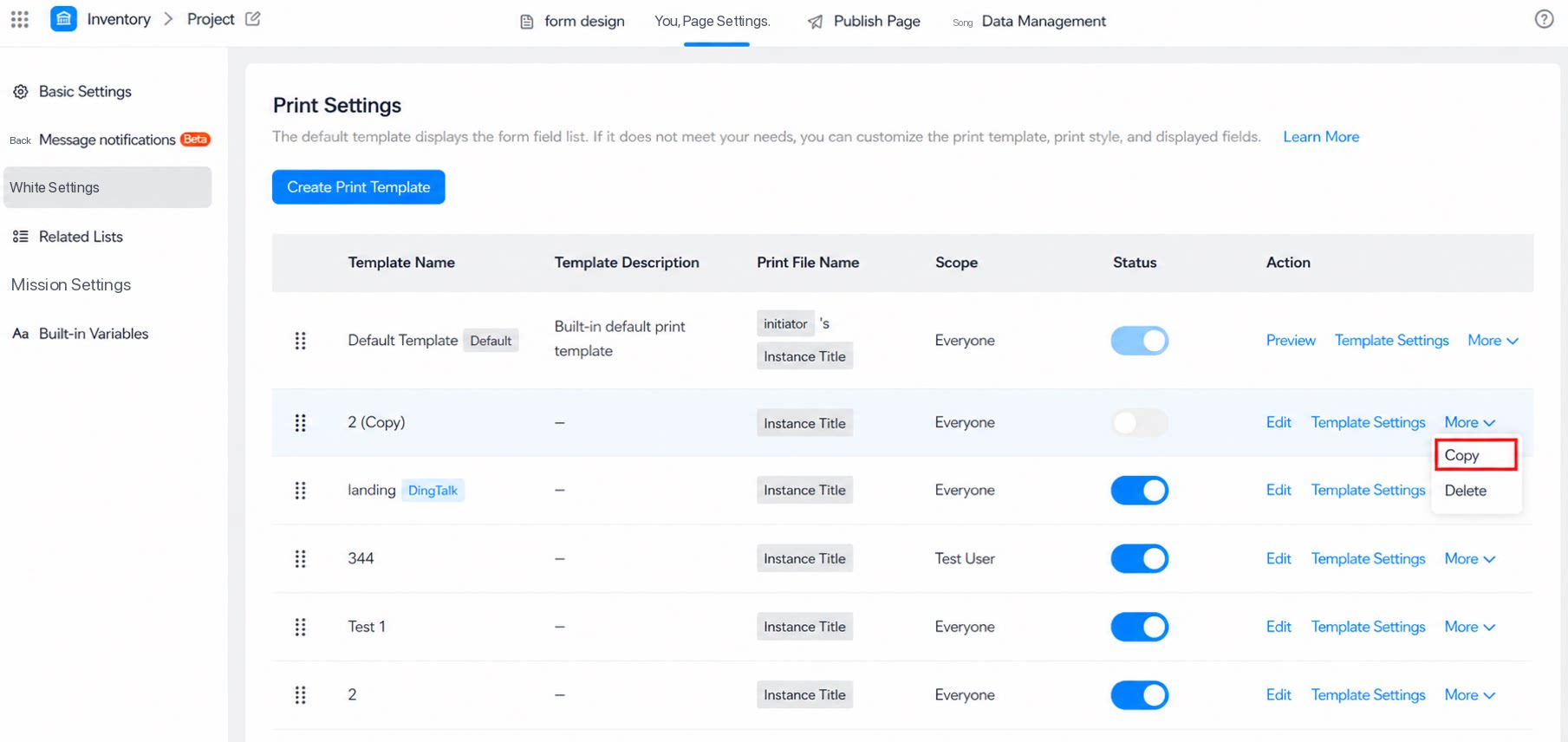Turn off the Test 1 status toggle

click(x=1139, y=627)
